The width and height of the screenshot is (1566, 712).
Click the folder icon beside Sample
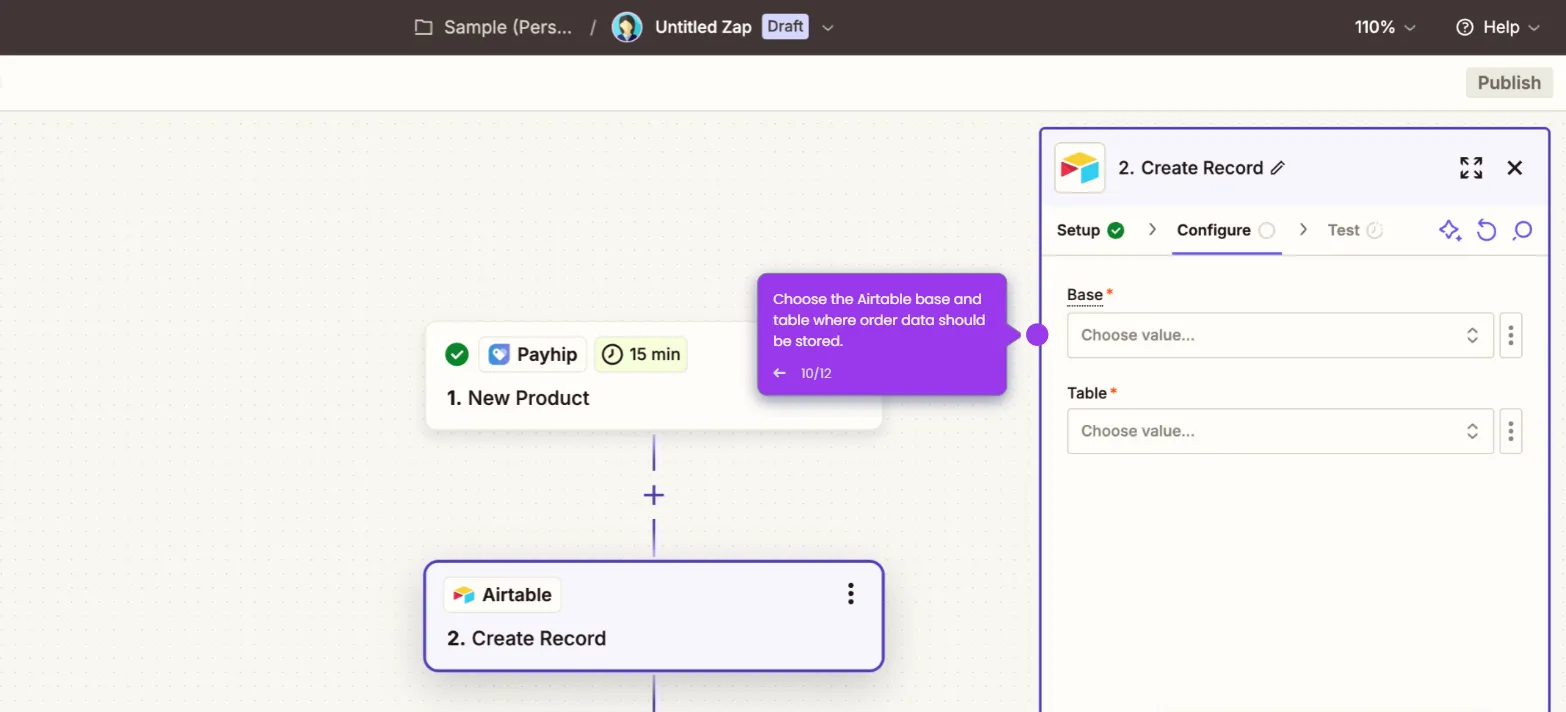click(x=424, y=27)
